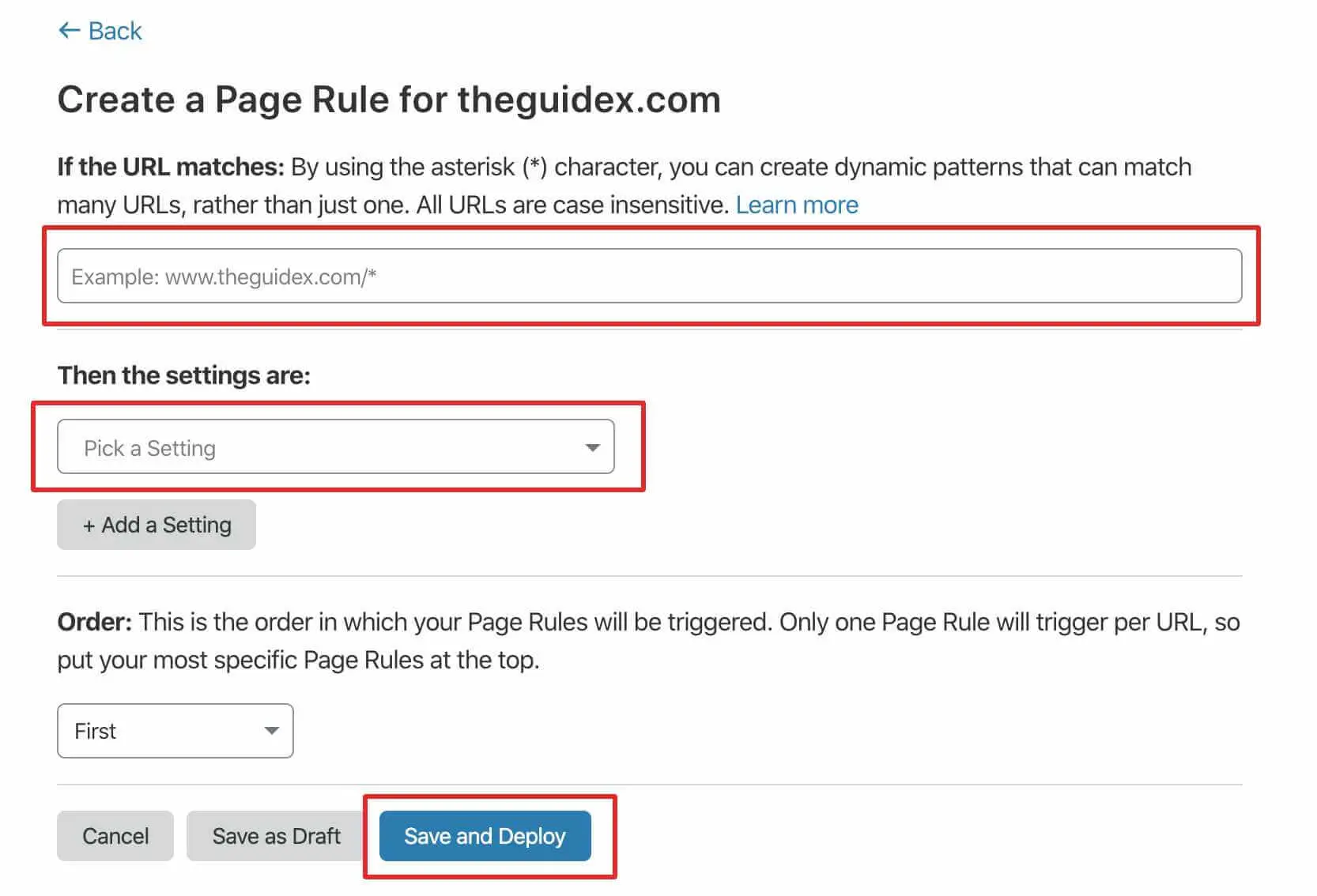The image size is (1317, 896).
Task: Deploy the page rule via blue button
Action: tap(485, 835)
